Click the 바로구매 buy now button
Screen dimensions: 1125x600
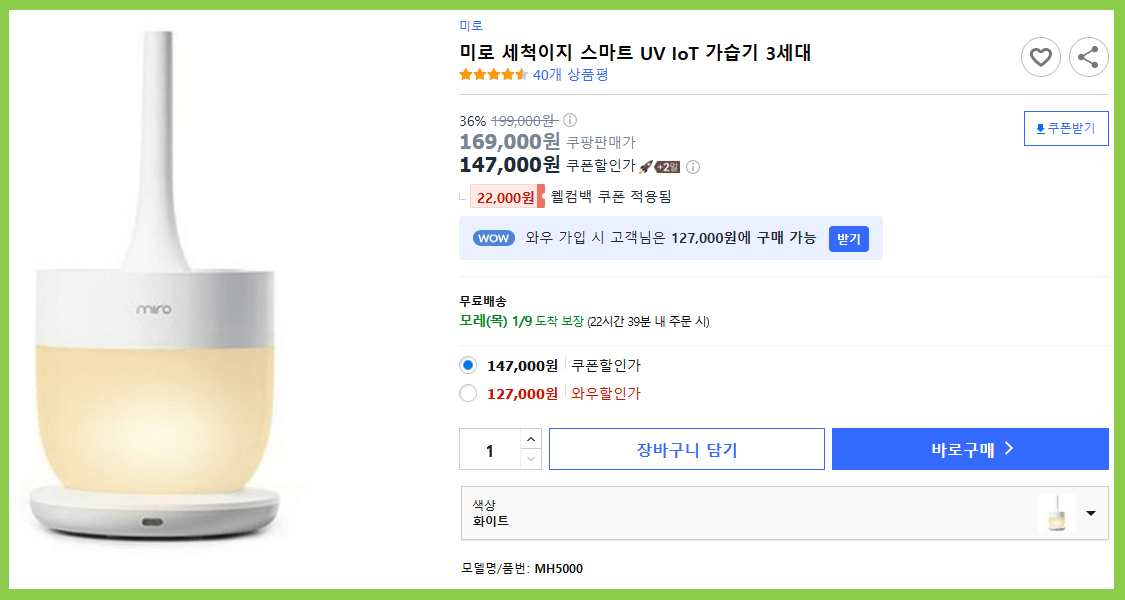pyautogui.click(x=969, y=448)
